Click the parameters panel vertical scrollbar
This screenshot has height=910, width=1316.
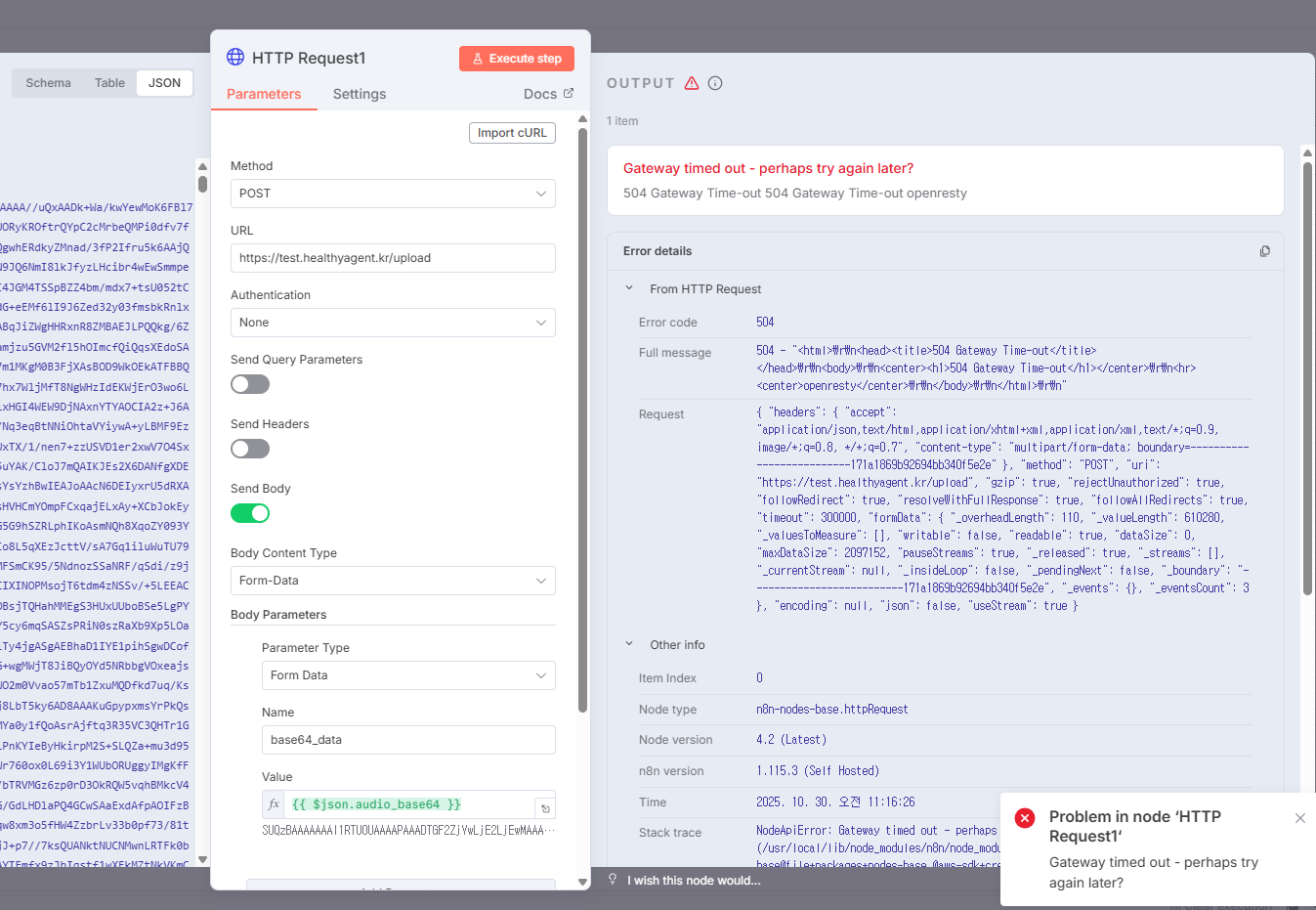click(583, 420)
